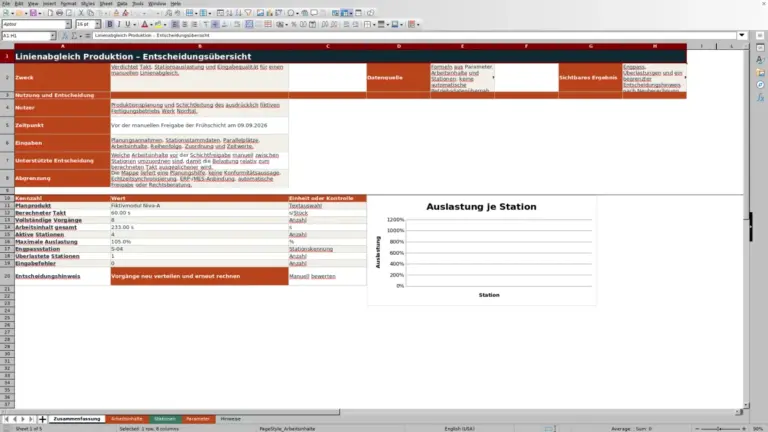Viewport: 768px width, 432px height.
Task: Click the add new sheet plus button
Action: (x=42, y=419)
